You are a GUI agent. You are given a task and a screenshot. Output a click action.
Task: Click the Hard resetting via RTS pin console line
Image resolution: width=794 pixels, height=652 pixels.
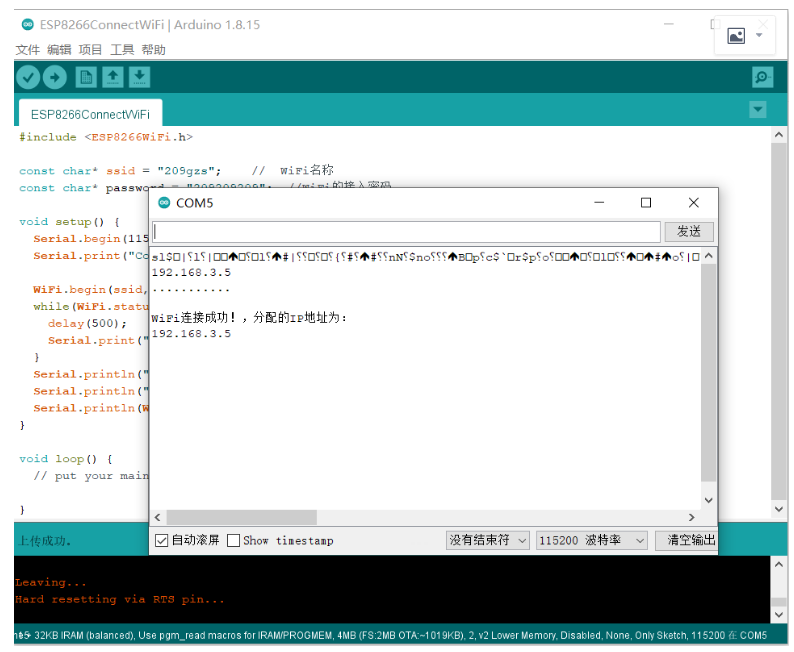[120, 599]
